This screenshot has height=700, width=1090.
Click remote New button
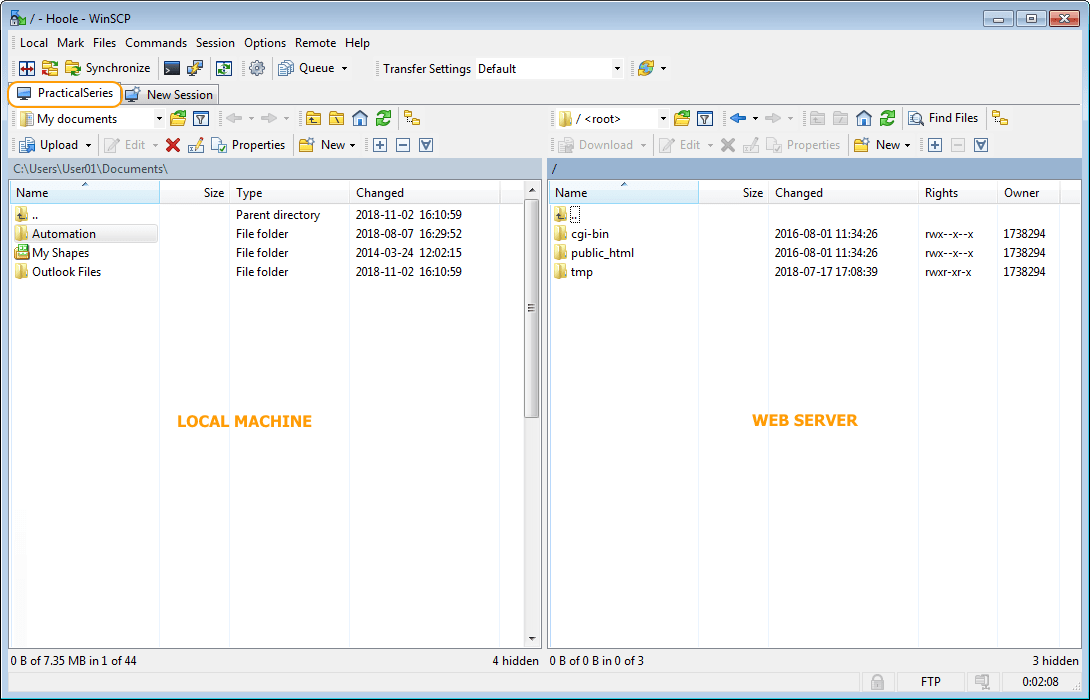click(x=878, y=145)
